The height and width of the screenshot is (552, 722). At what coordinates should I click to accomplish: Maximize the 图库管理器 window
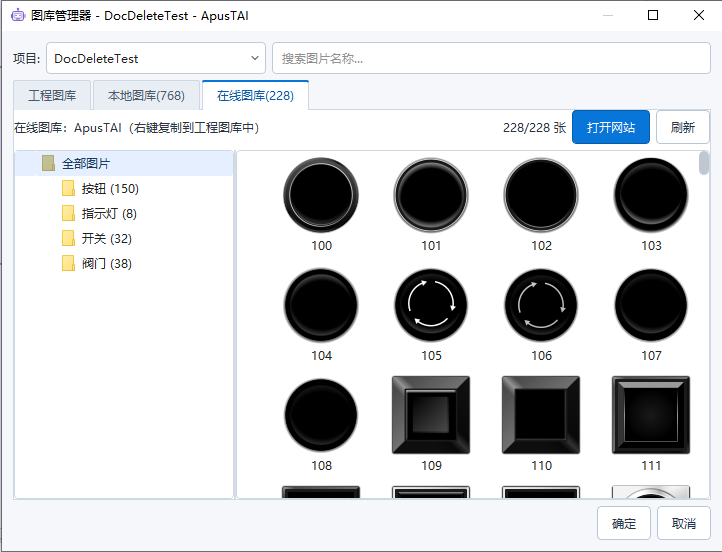(652, 15)
